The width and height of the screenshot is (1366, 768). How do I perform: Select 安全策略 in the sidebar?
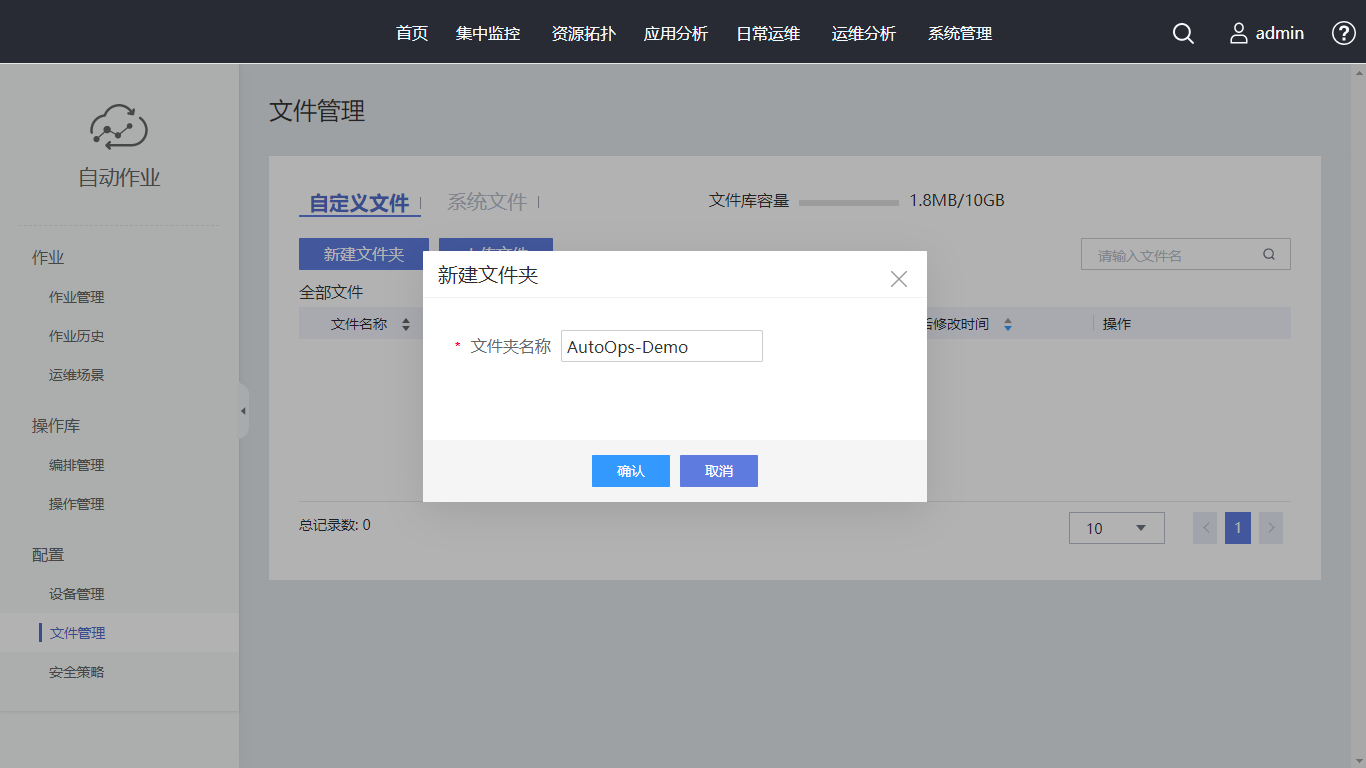tap(77, 672)
